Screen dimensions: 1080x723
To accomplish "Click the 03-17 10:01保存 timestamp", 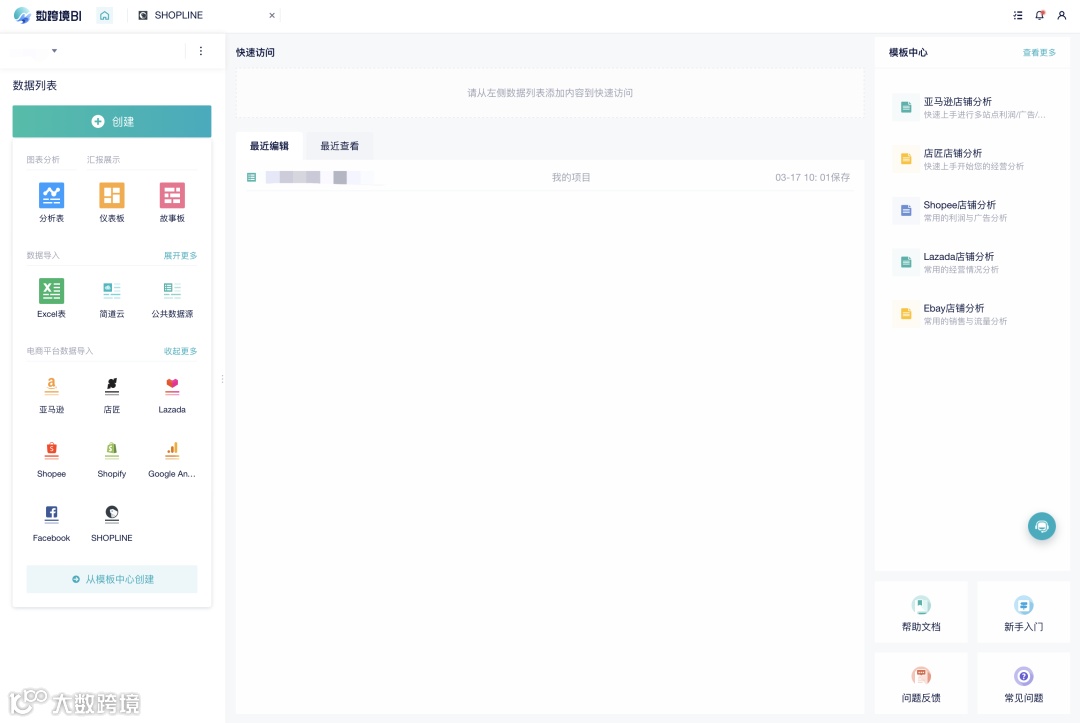I will tap(812, 178).
